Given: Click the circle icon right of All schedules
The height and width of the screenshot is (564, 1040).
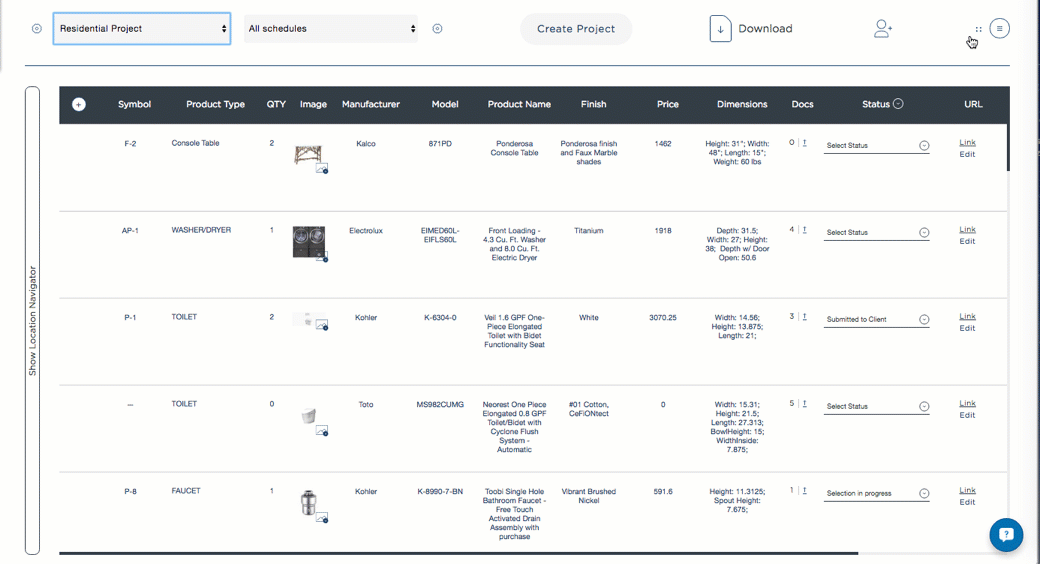Looking at the screenshot, I should [437, 29].
